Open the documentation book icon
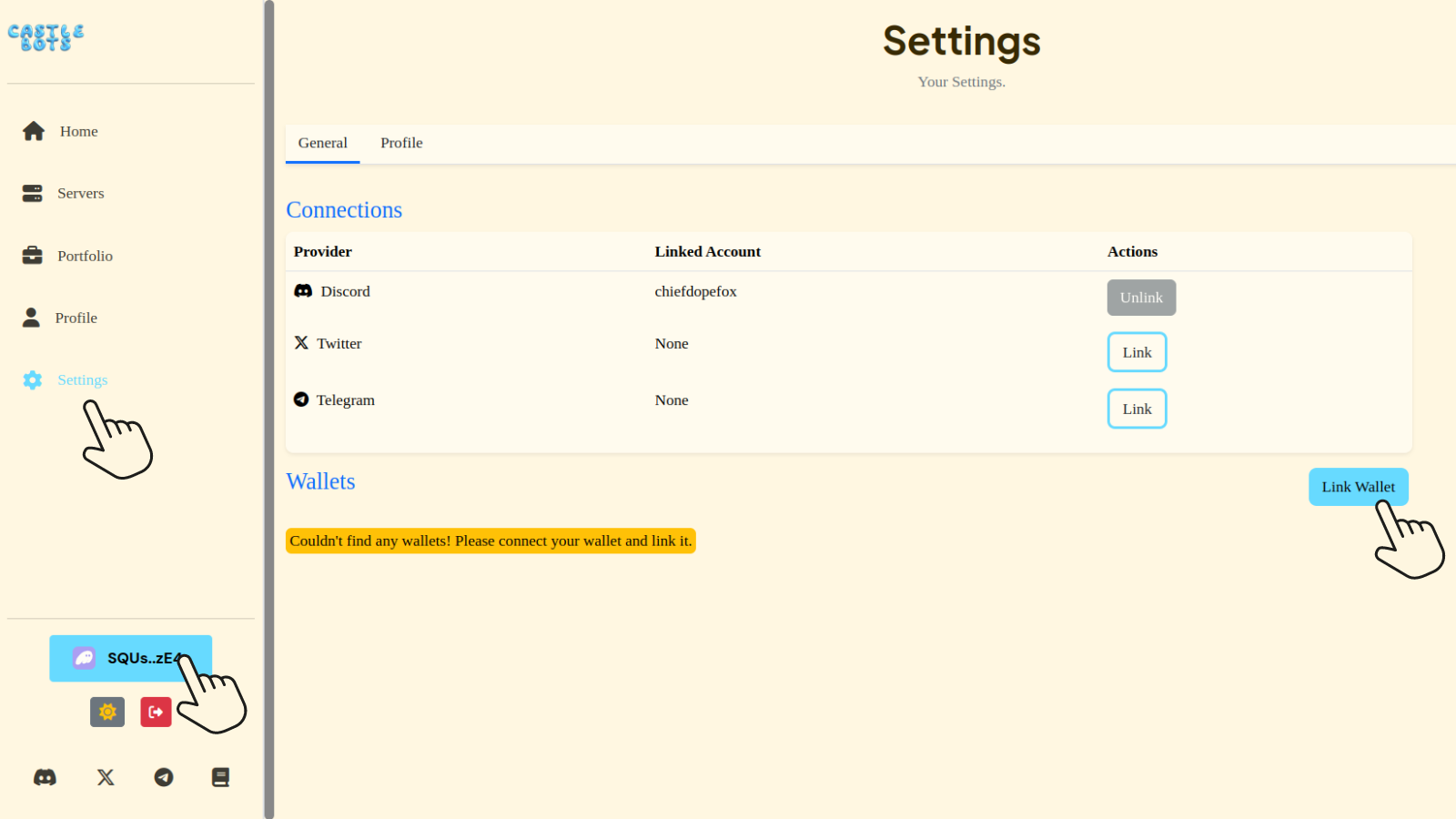This screenshot has width=1456, height=819. pos(220,777)
